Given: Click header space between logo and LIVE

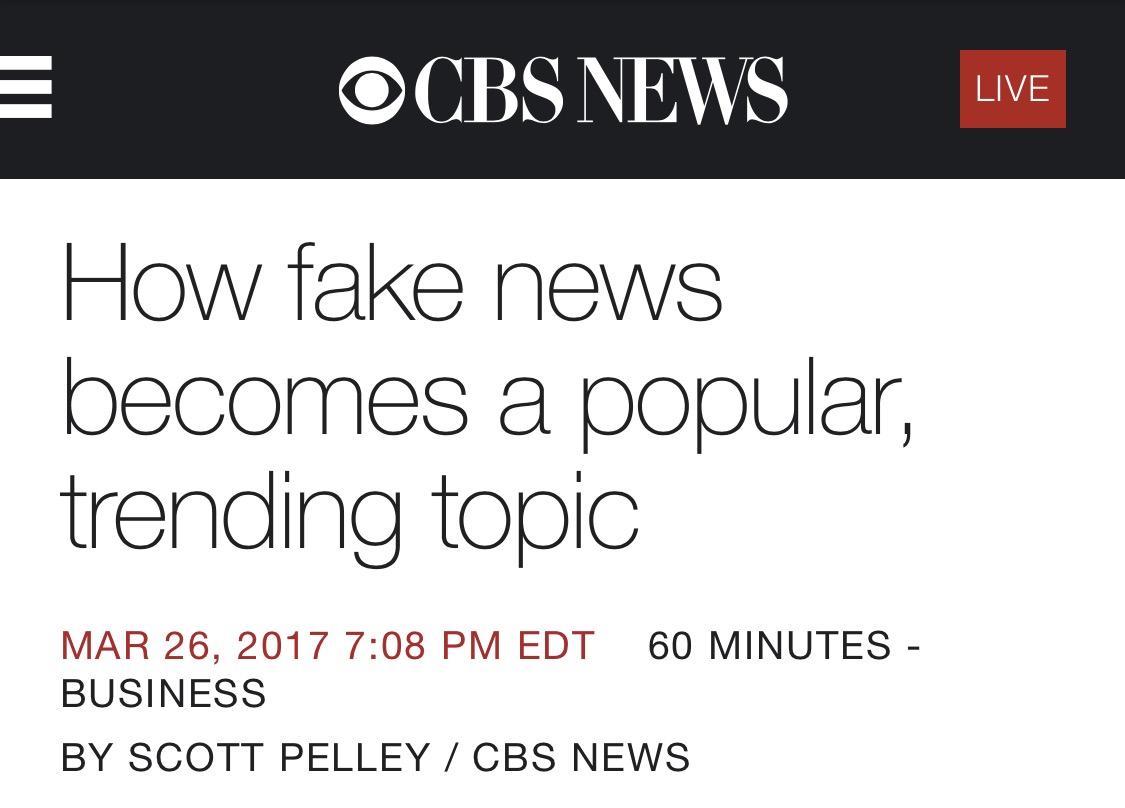Looking at the screenshot, I should (x=872, y=90).
